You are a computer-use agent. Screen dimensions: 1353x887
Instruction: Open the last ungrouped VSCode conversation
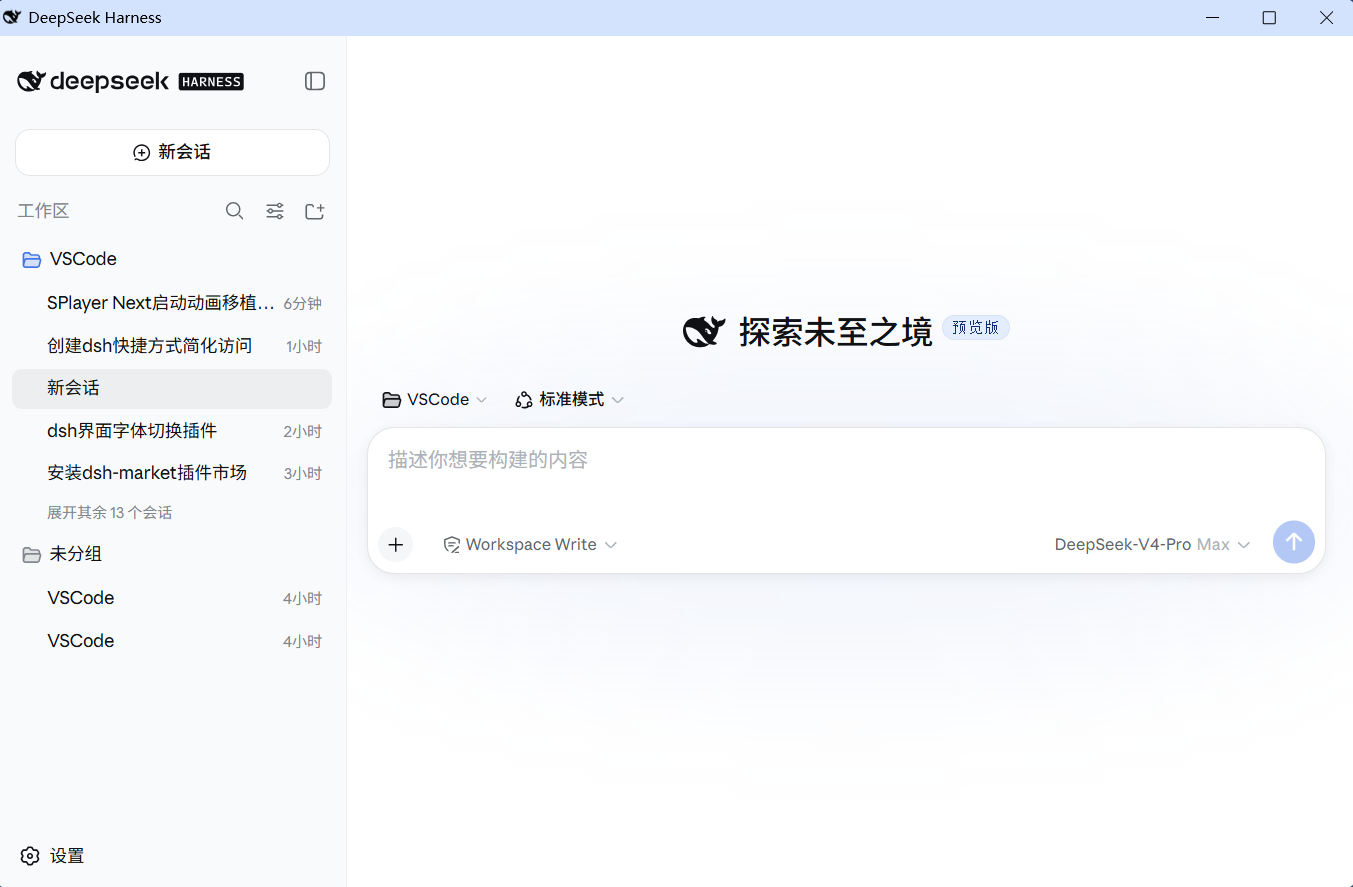pyautogui.click(x=172, y=641)
